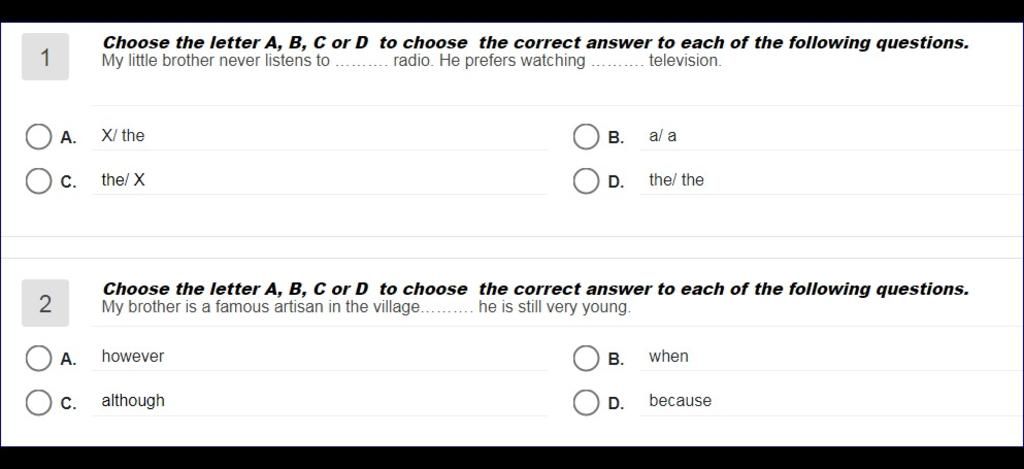Click the 'however' answer text
Viewport: 1024px width, 469px height.
pyautogui.click(x=133, y=357)
